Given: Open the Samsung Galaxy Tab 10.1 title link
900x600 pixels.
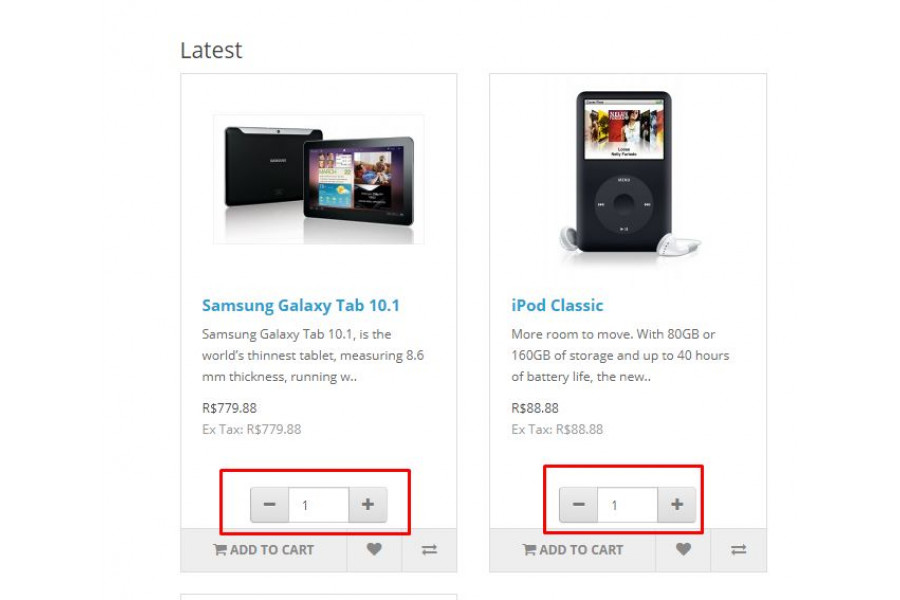Looking at the screenshot, I should pyautogui.click(x=301, y=305).
